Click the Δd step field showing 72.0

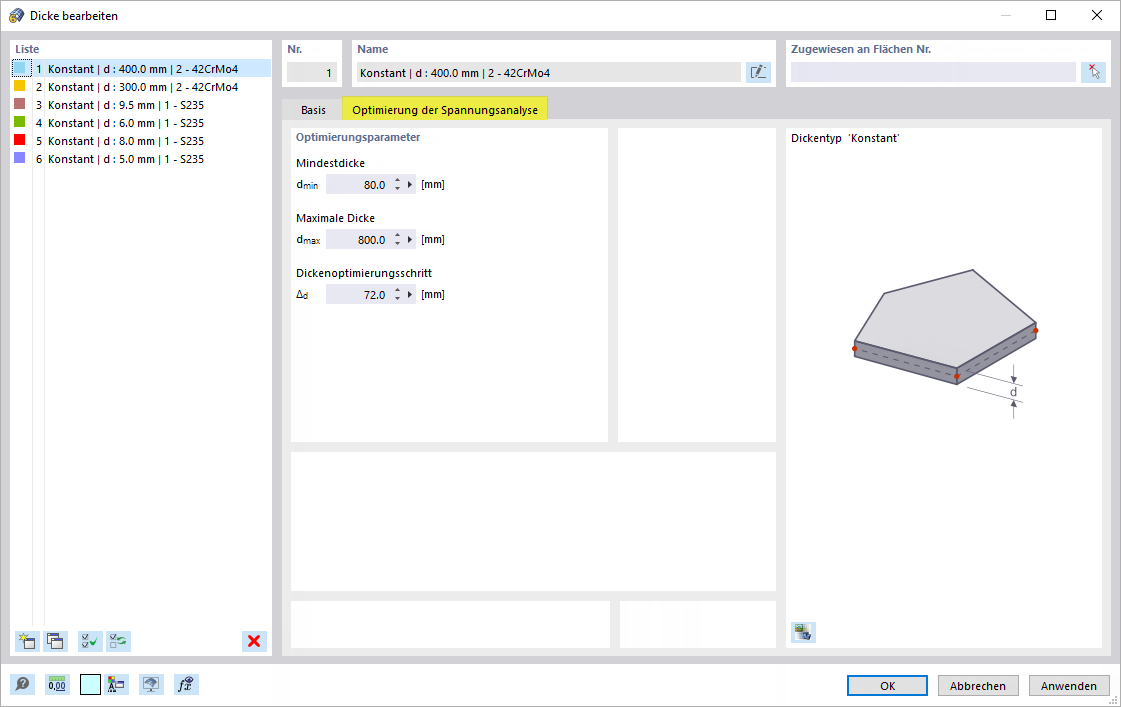click(x=358, y=295)
